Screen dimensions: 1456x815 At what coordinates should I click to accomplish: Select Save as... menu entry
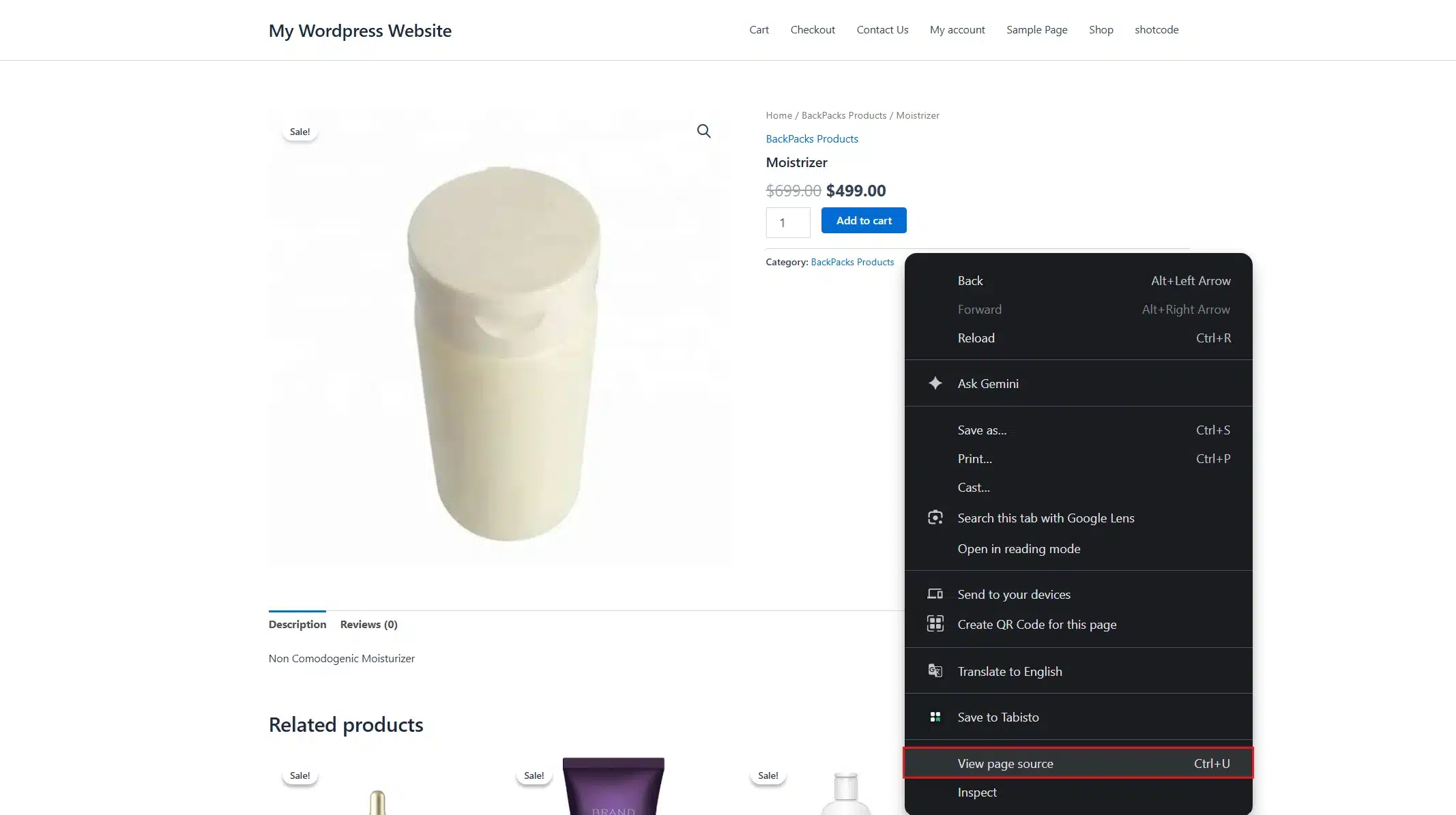pos(1078,430)
